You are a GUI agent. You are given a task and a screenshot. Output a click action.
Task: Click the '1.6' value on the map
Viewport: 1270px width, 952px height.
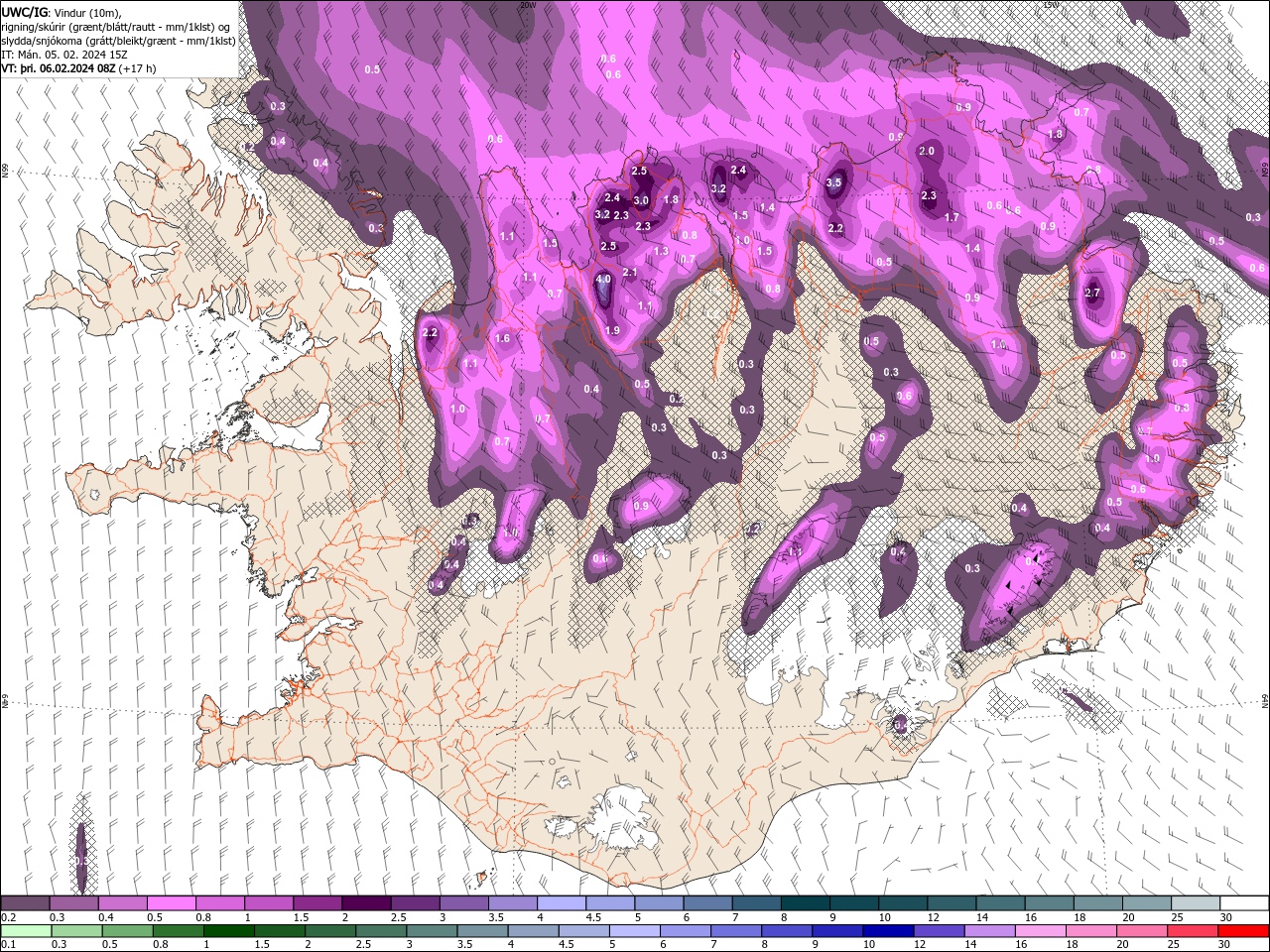tap(502, 338)
